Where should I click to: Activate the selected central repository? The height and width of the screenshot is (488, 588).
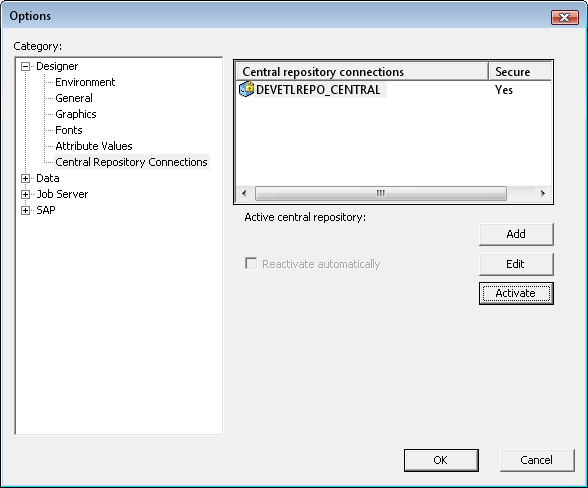(x=516, y=293)
